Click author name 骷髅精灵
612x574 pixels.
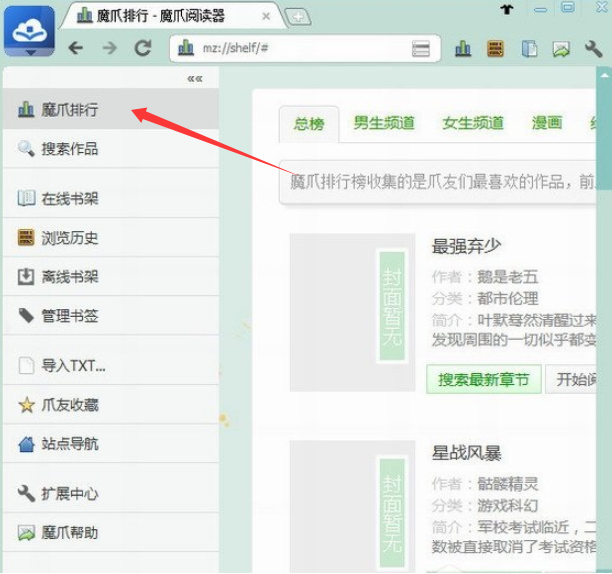[508, 484]
